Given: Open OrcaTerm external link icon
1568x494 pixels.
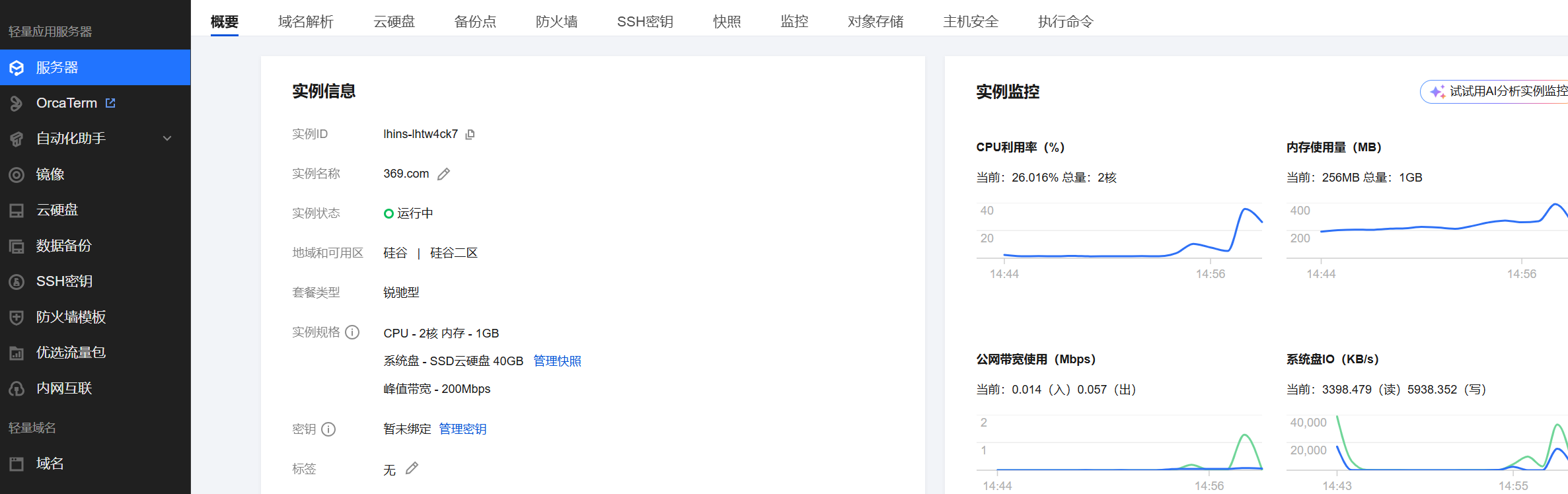Looking at the screenshot, I should point(110,103).
